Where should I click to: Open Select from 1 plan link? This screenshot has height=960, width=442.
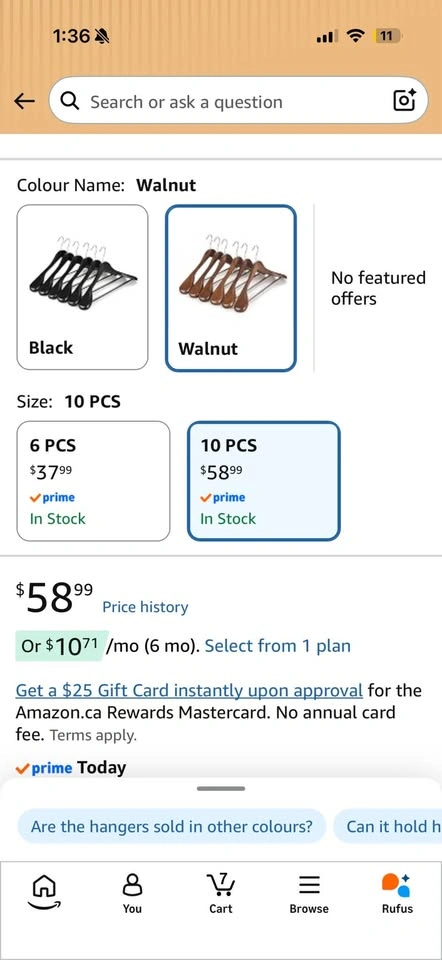click(x=277, y=646)
